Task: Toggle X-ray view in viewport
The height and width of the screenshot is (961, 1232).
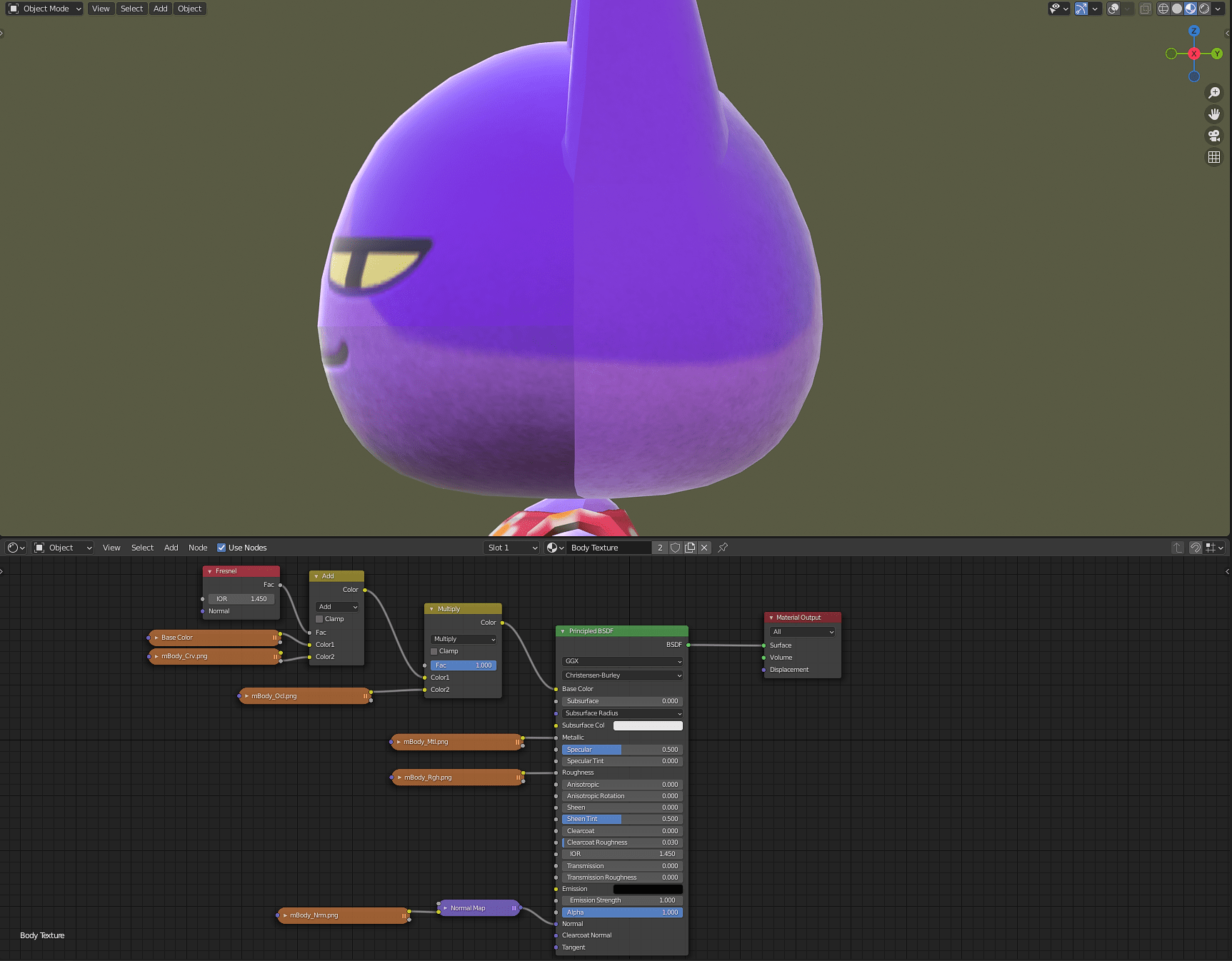Action: pos(1146,9)
